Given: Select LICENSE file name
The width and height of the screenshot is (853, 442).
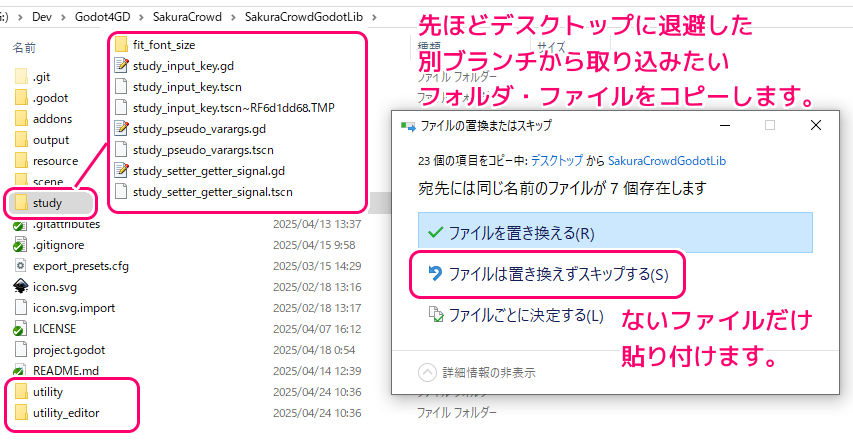Looking at the screenshot, I should [54, 329].
